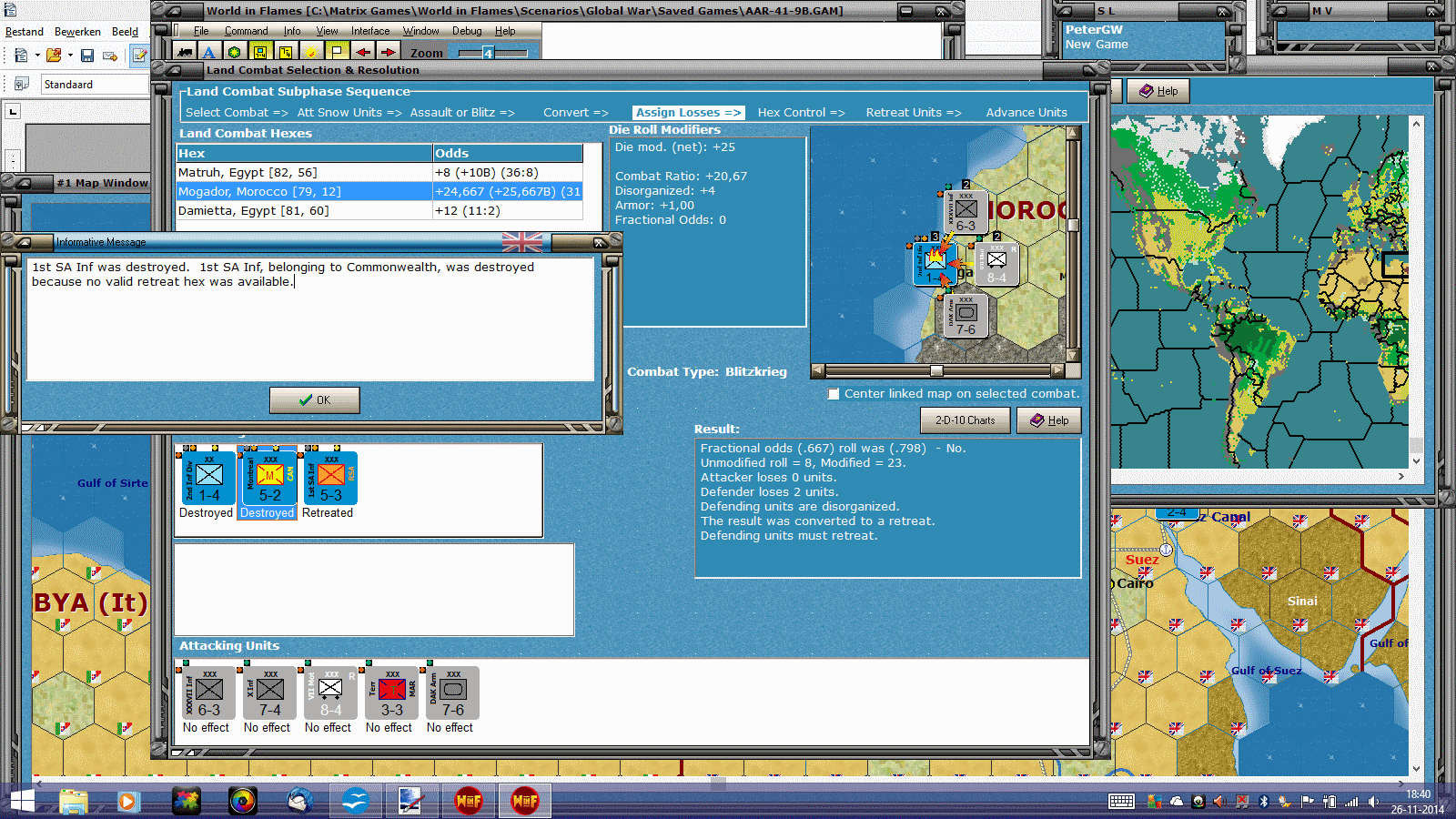Click the tank units toolbar icon
The height and width of the screenshot is (819, 1456).
pos(185,53)
